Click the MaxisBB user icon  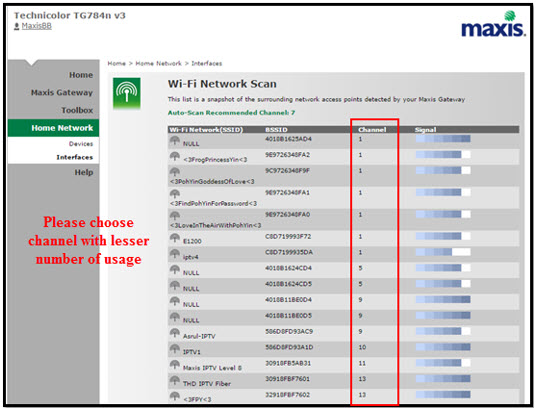coord(16,26)
